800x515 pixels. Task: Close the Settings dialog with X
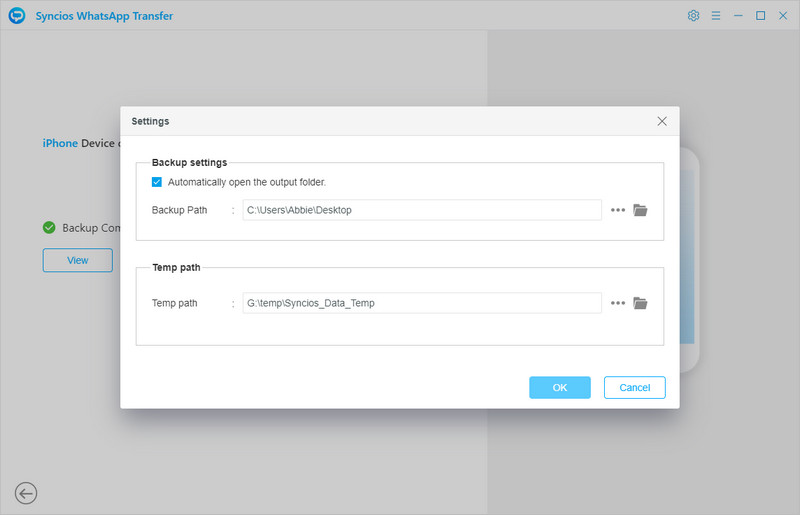(662, 121)
